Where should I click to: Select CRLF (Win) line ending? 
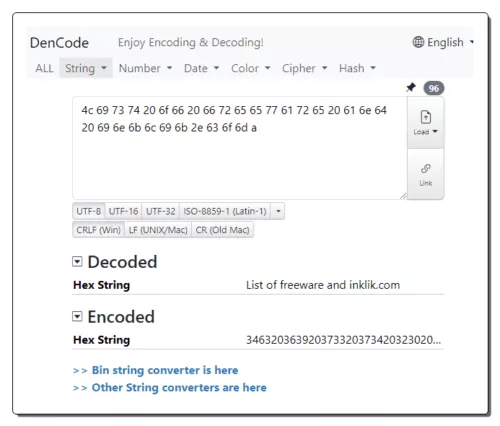tap(99, 230)
